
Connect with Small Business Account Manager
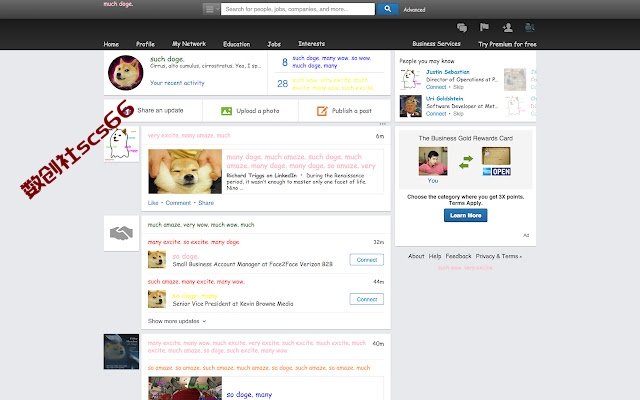pyautogui.click(x=367, y=260)
